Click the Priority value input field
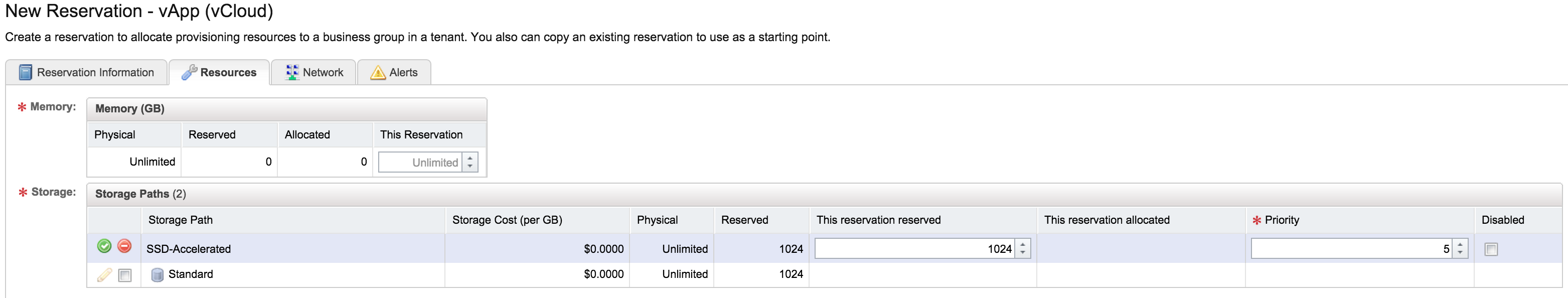 [x=1350, y=249]
